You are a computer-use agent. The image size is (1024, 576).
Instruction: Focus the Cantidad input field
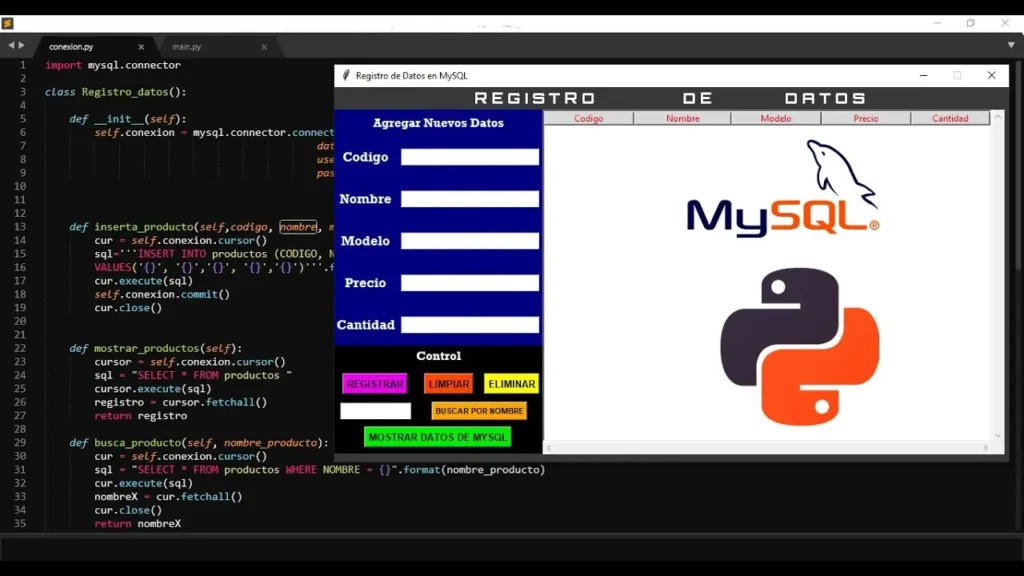pyautogui.click(x=469, y=325)
